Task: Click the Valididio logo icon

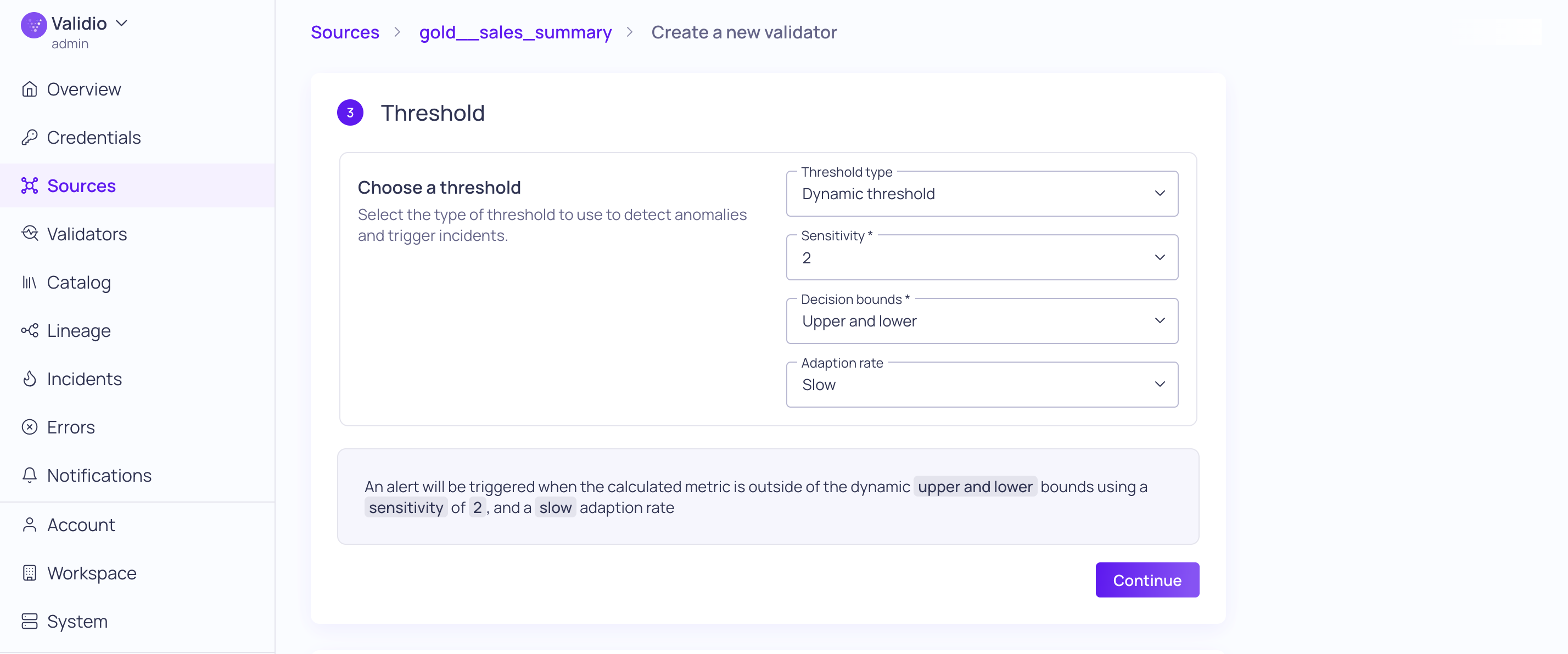Action: [x=33, y=25]
